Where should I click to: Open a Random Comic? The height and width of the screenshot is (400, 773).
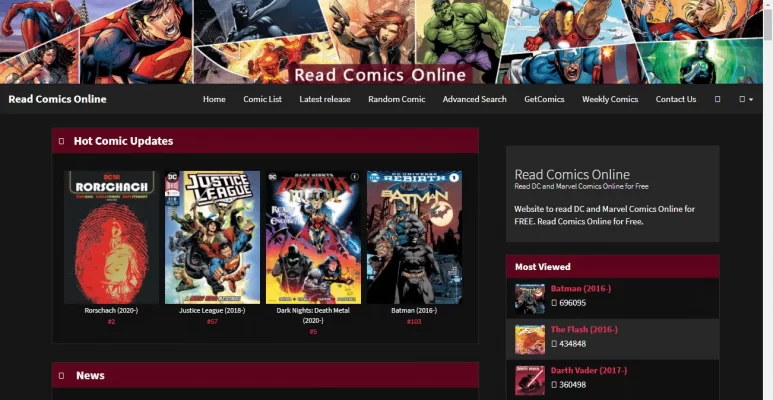pos(396,99)
